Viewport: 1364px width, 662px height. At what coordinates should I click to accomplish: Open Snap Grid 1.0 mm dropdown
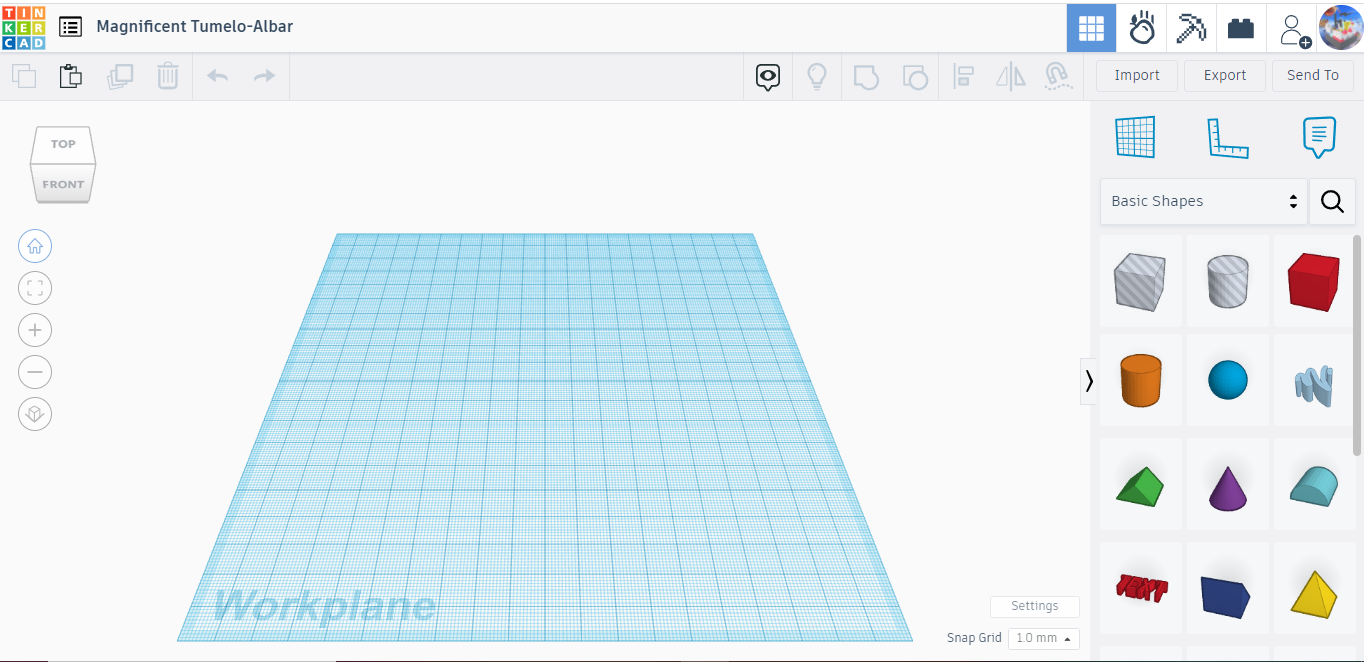[x=1044, y=638]
